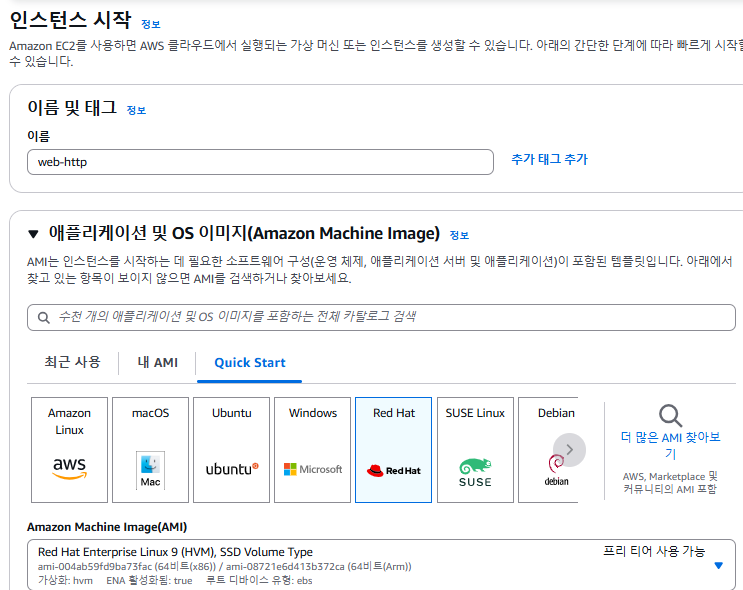743x590 pixels.
Task: Click the AMI ID text ami-004ab59fd9ba73fac
Action: point(95,567)
